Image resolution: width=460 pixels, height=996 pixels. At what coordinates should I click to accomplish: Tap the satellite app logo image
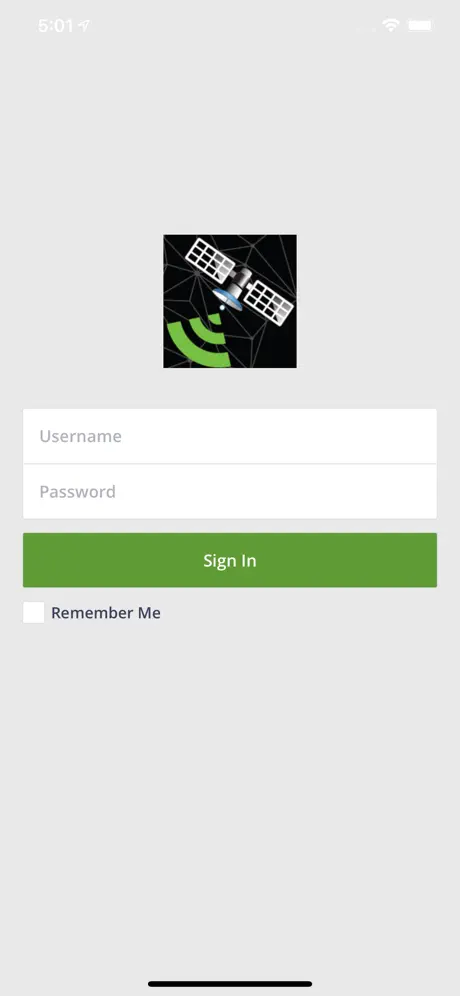230,301
